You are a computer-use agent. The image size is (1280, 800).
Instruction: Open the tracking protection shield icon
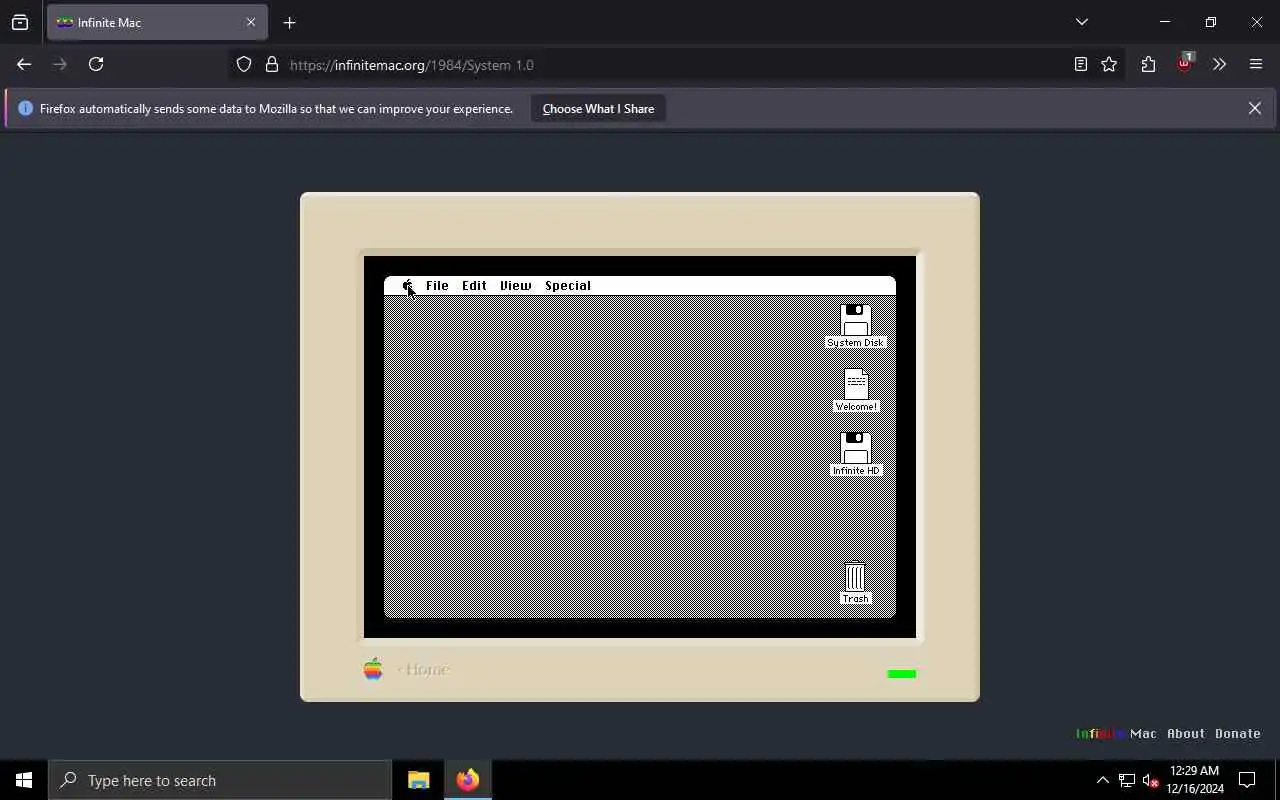click(244, 64)
